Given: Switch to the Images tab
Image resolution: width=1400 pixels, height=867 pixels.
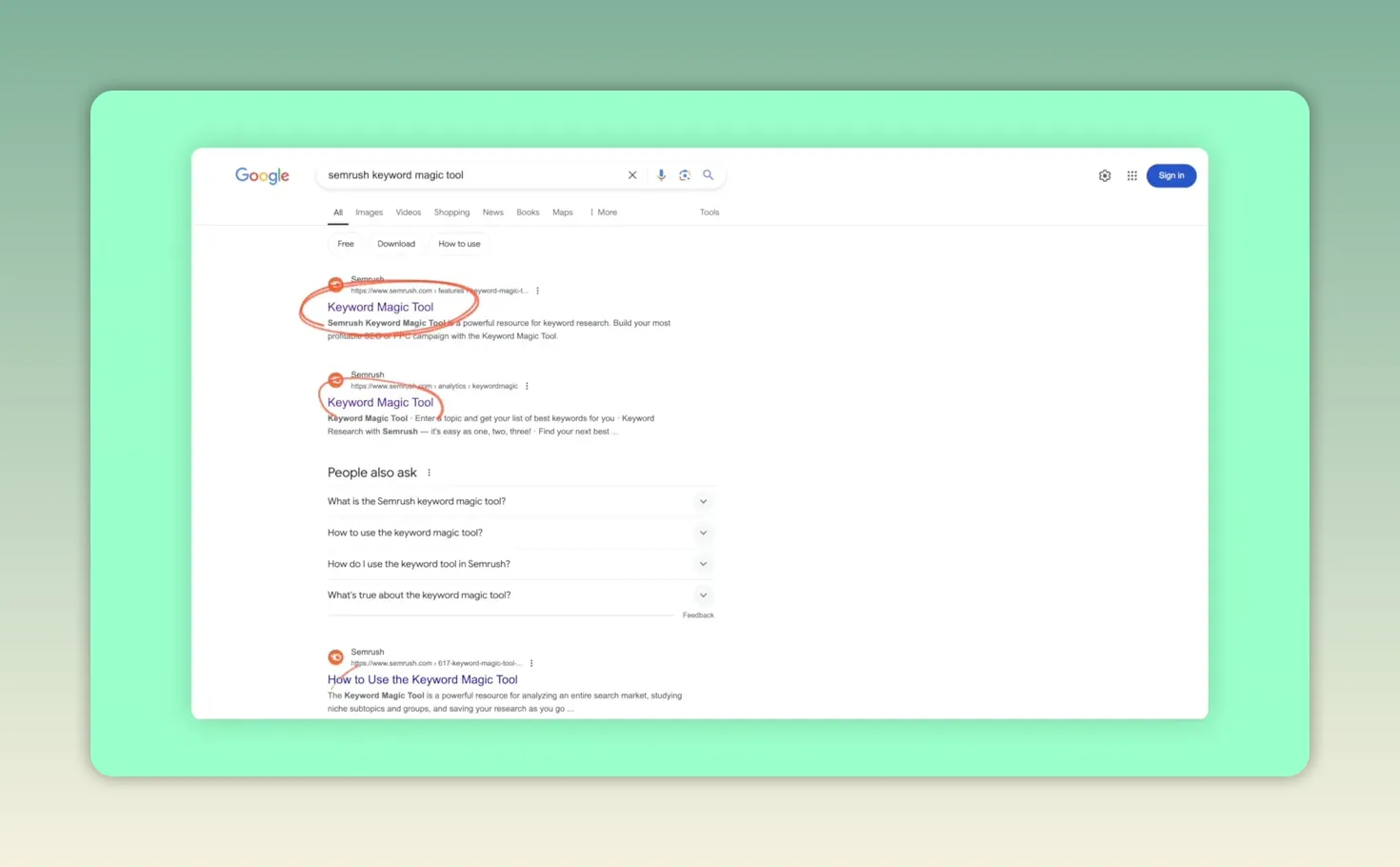Looking at the screenshot, I should pyautogui.click(x=370, y=212).
